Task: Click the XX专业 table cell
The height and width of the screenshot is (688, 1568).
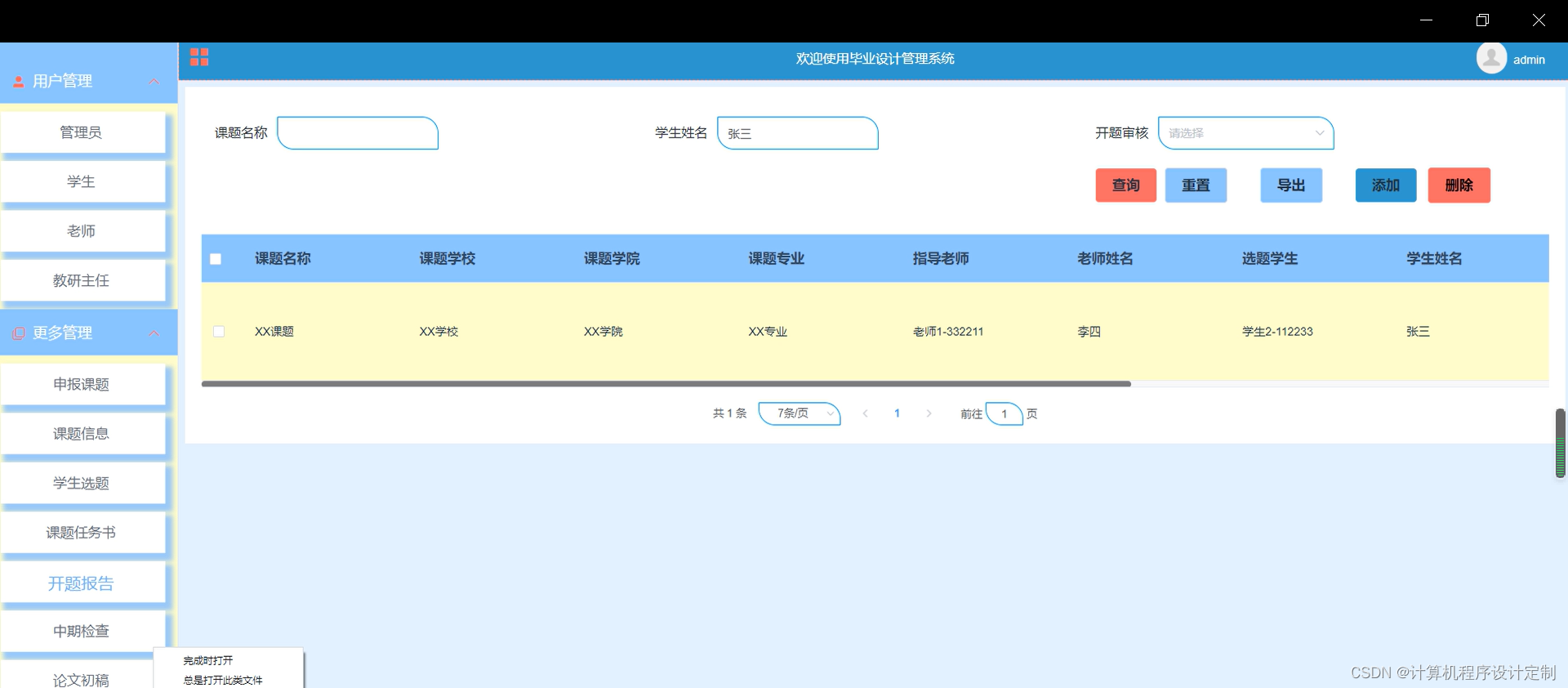Action: [768, 332]
